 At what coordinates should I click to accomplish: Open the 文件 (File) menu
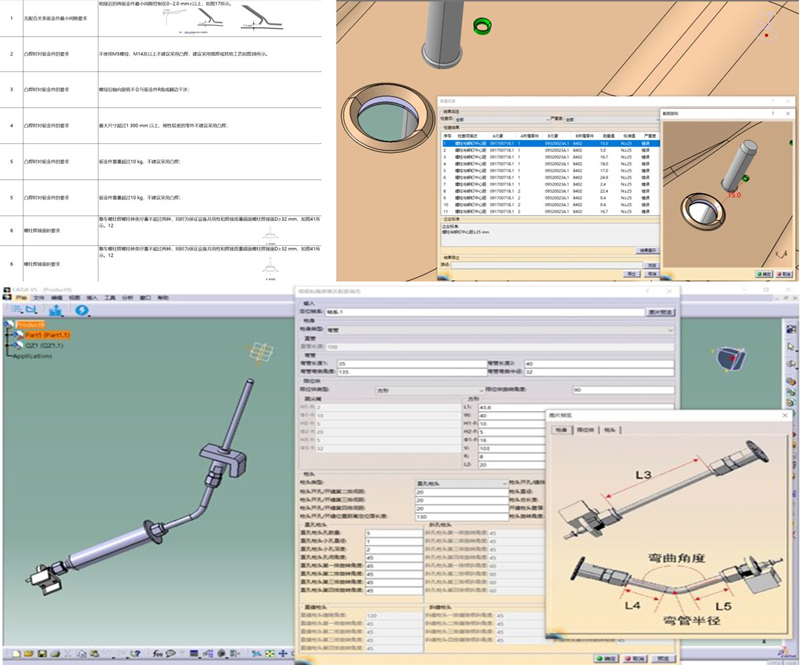pos(38,298)
